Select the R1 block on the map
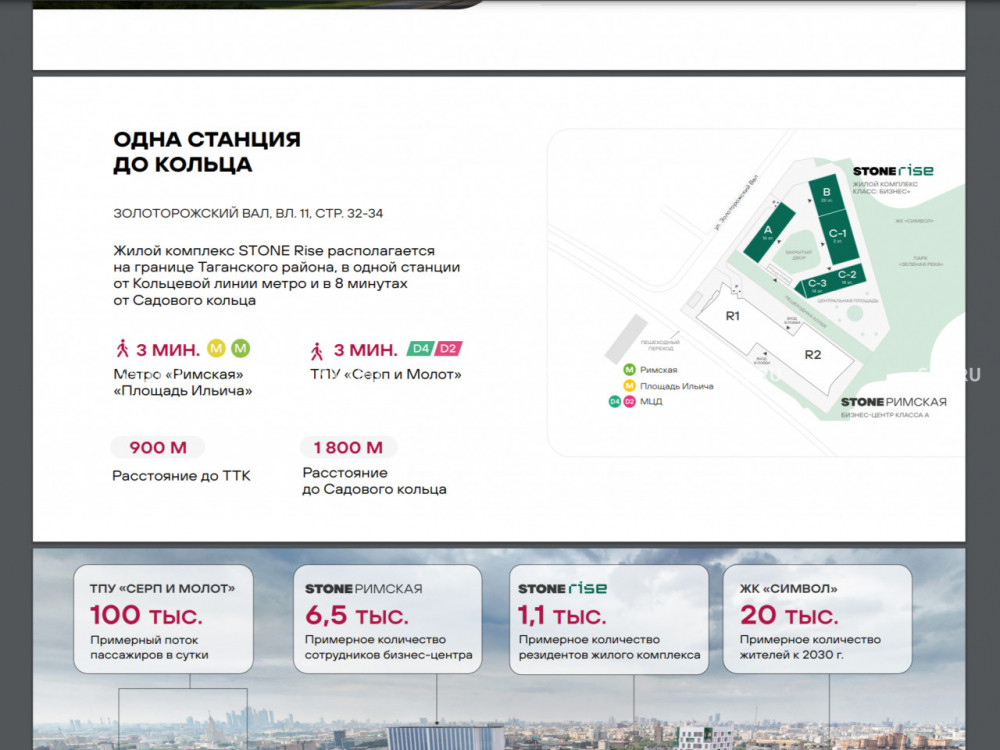 (732, 316)
